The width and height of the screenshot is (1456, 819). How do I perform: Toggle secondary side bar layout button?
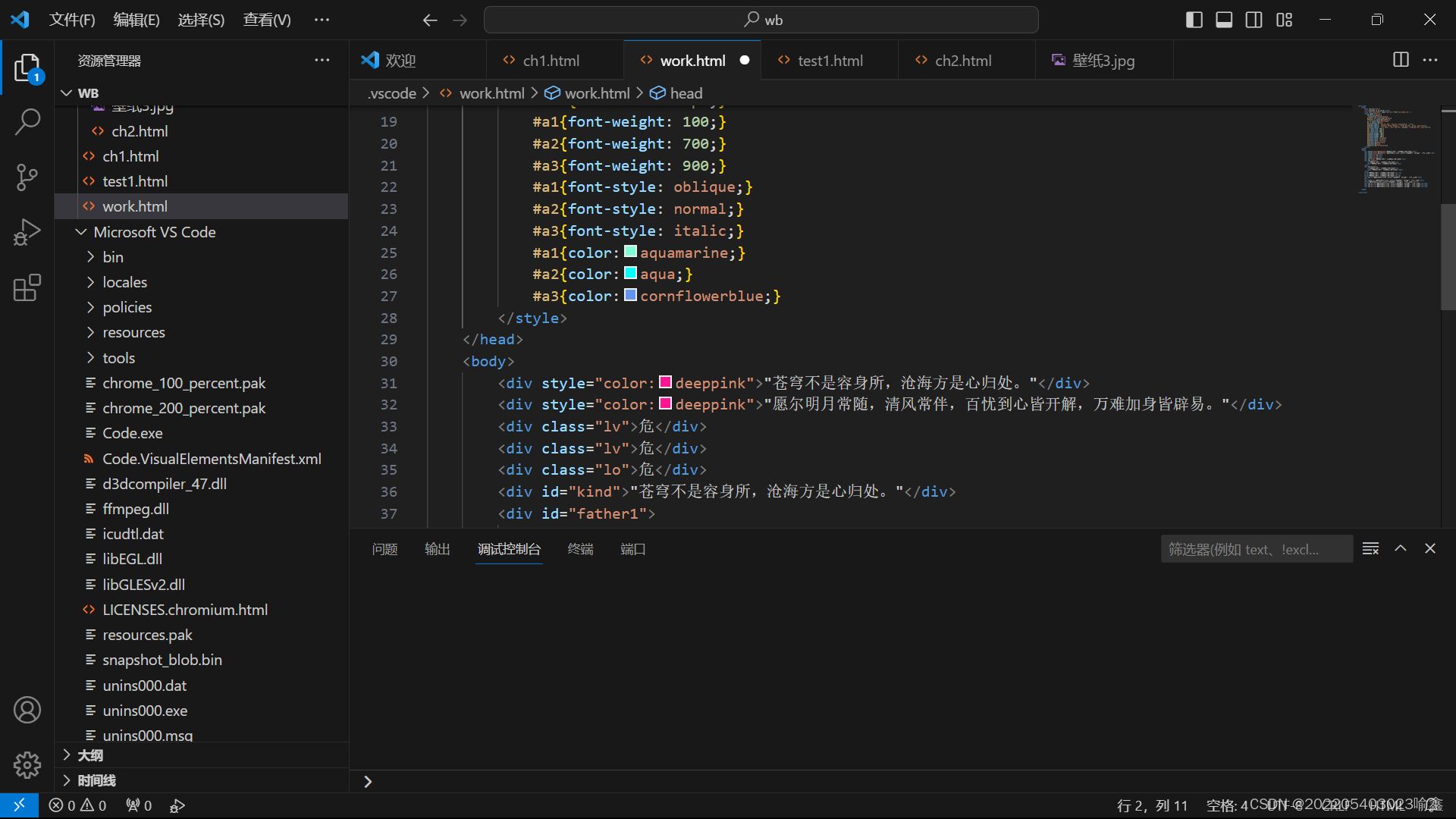1254,20
